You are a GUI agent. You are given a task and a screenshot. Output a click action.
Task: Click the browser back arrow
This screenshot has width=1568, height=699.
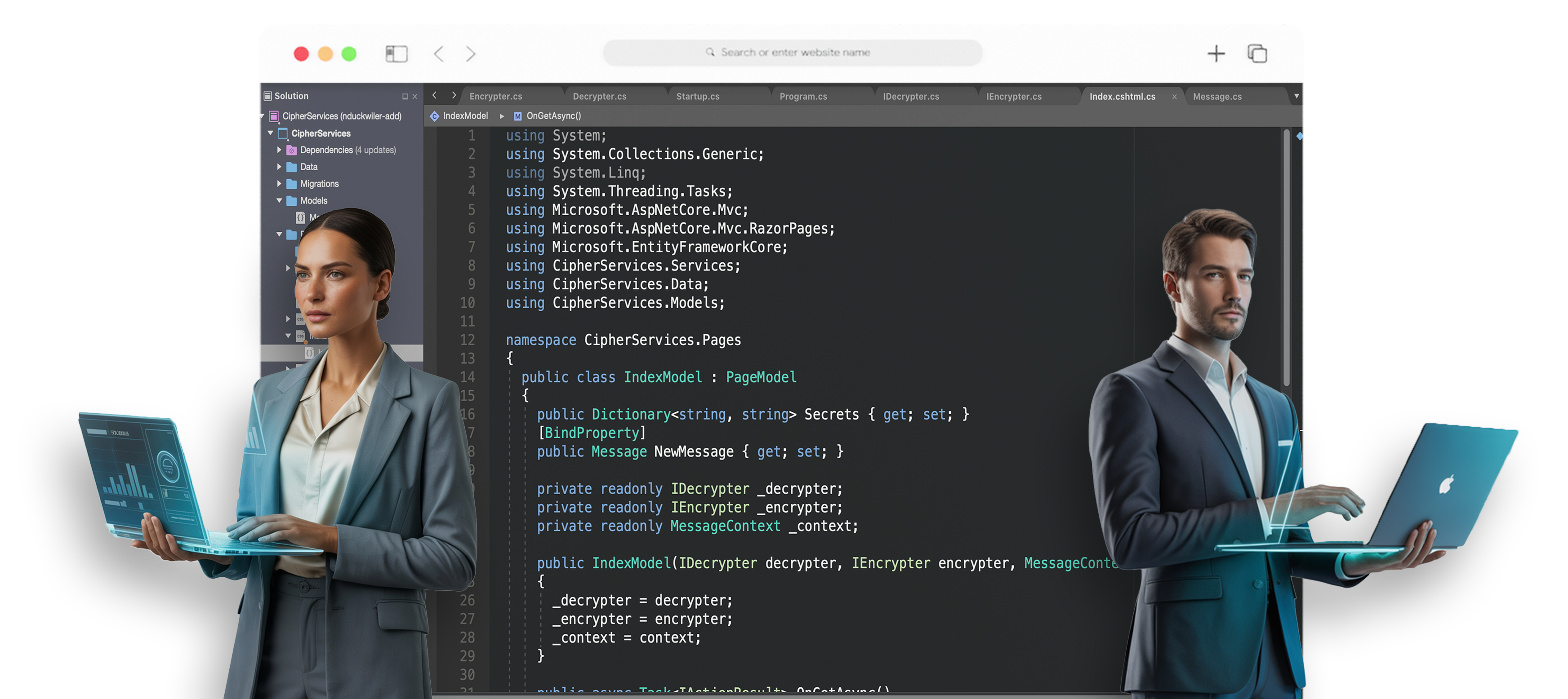point(439,53)
